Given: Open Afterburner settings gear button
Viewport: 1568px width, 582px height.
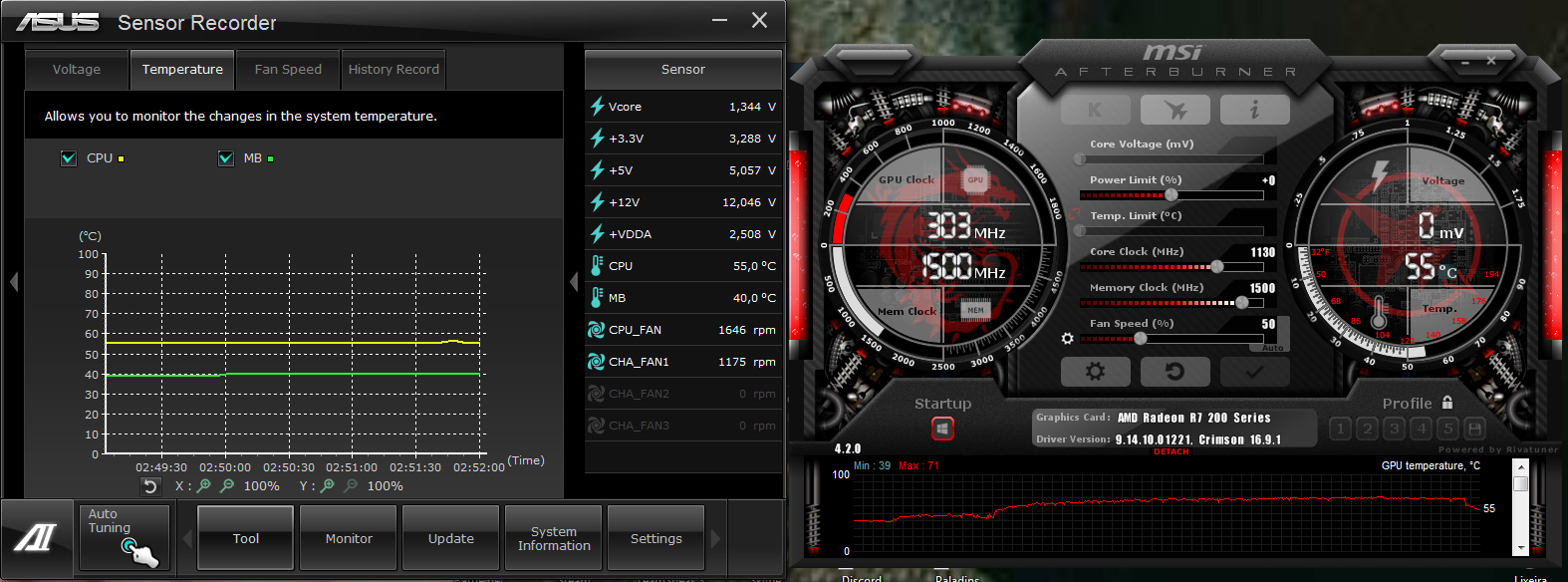Looking at the screenshot, I should pos(1096,372).
